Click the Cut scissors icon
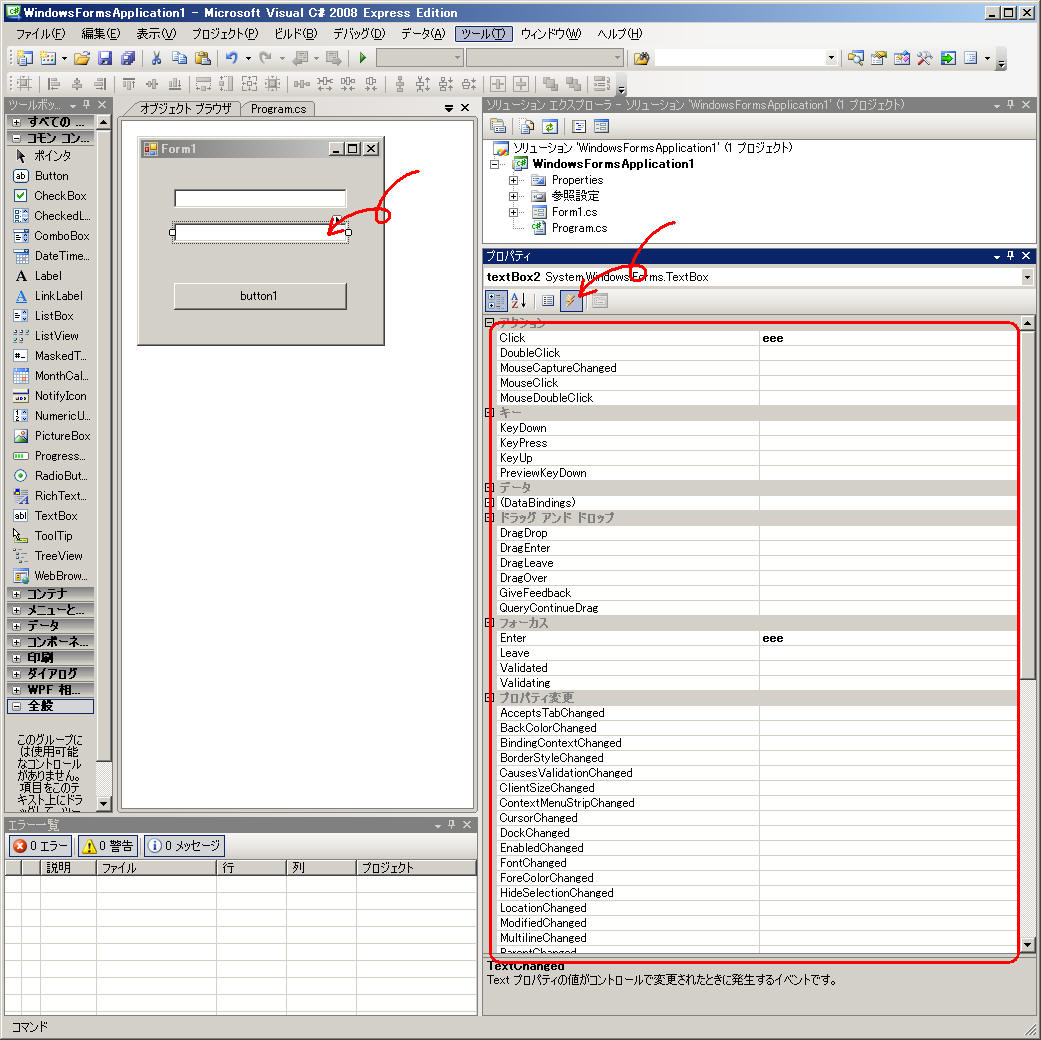The image size is (1041, 1040). pos(156,58)
